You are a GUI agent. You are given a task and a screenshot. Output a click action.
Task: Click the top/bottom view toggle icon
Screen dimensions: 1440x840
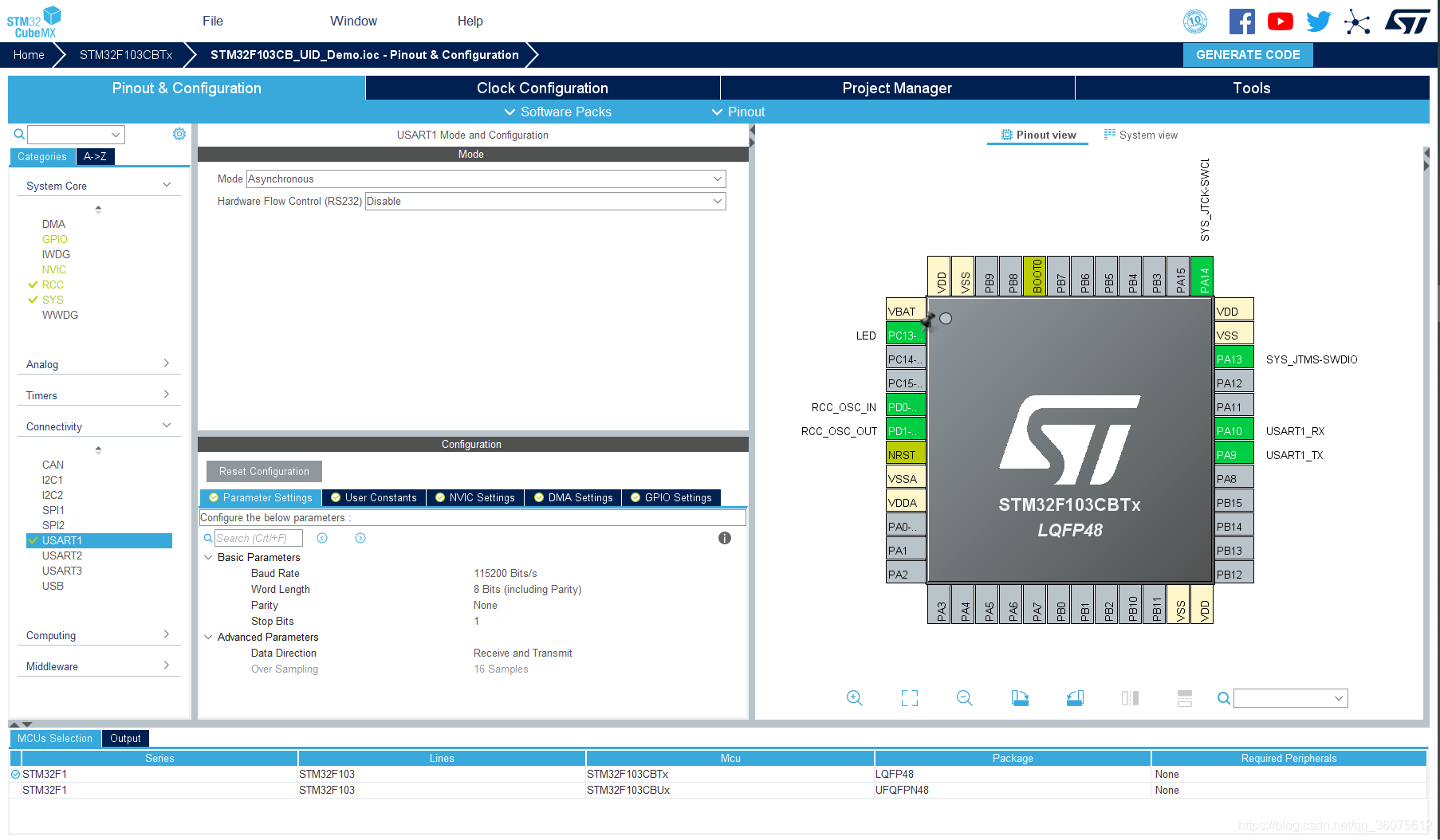(x=1185, y=698)
